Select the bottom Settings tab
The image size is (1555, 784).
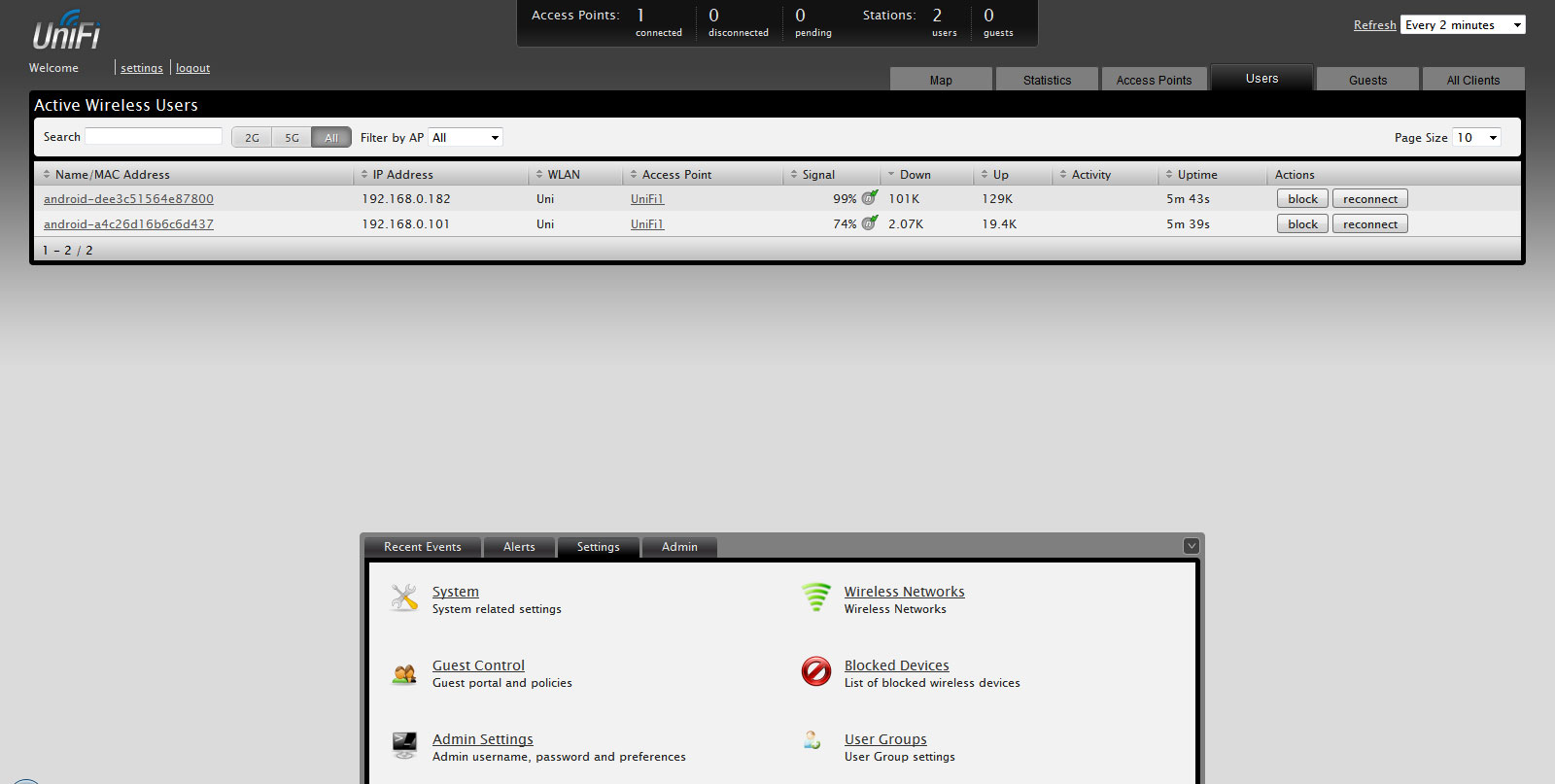coord(598,547)
